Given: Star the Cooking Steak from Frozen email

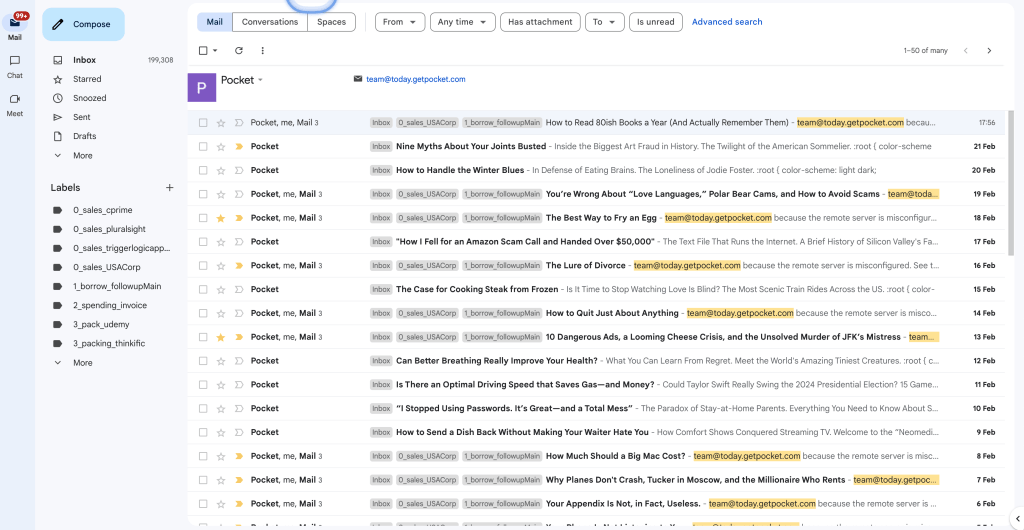Looking at the screenshot, I should [x=221, y=289].
